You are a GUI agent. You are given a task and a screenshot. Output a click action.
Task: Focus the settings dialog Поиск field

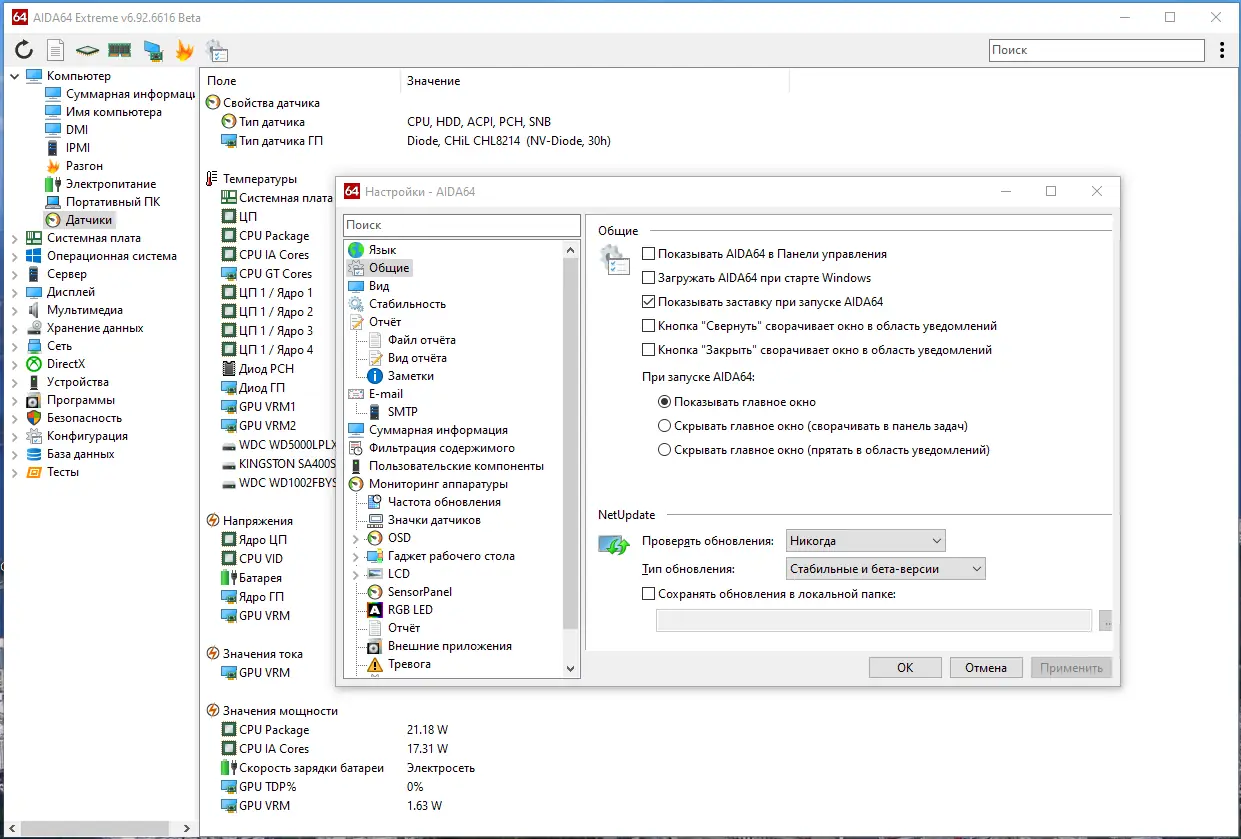click(x=462, y=225)
